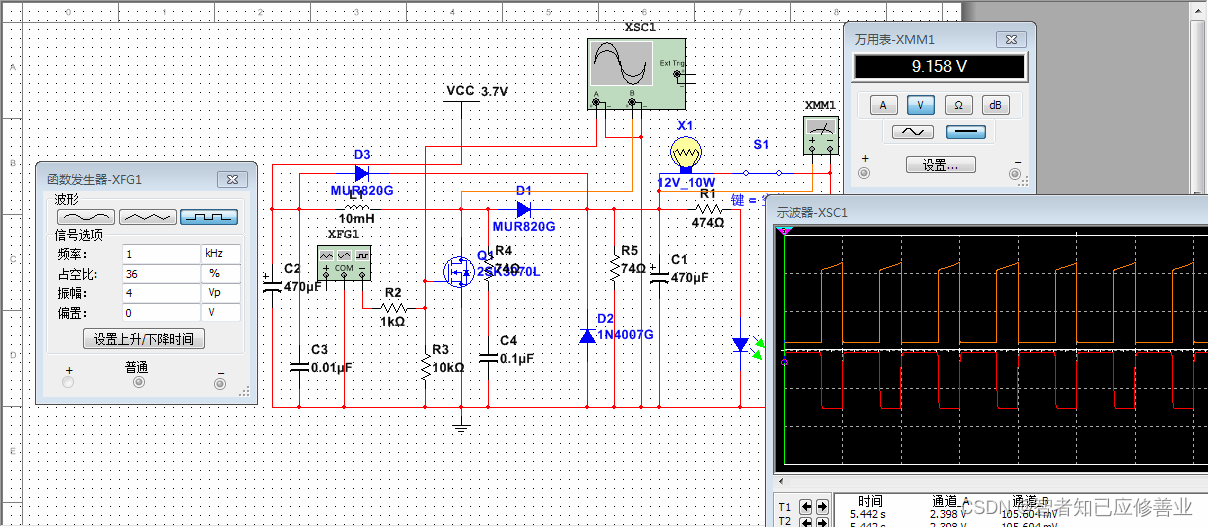The height and width of the screenshot is (527, 1208).
Task: Click the VCC 3.7V supply label
Action: [477, 91]
